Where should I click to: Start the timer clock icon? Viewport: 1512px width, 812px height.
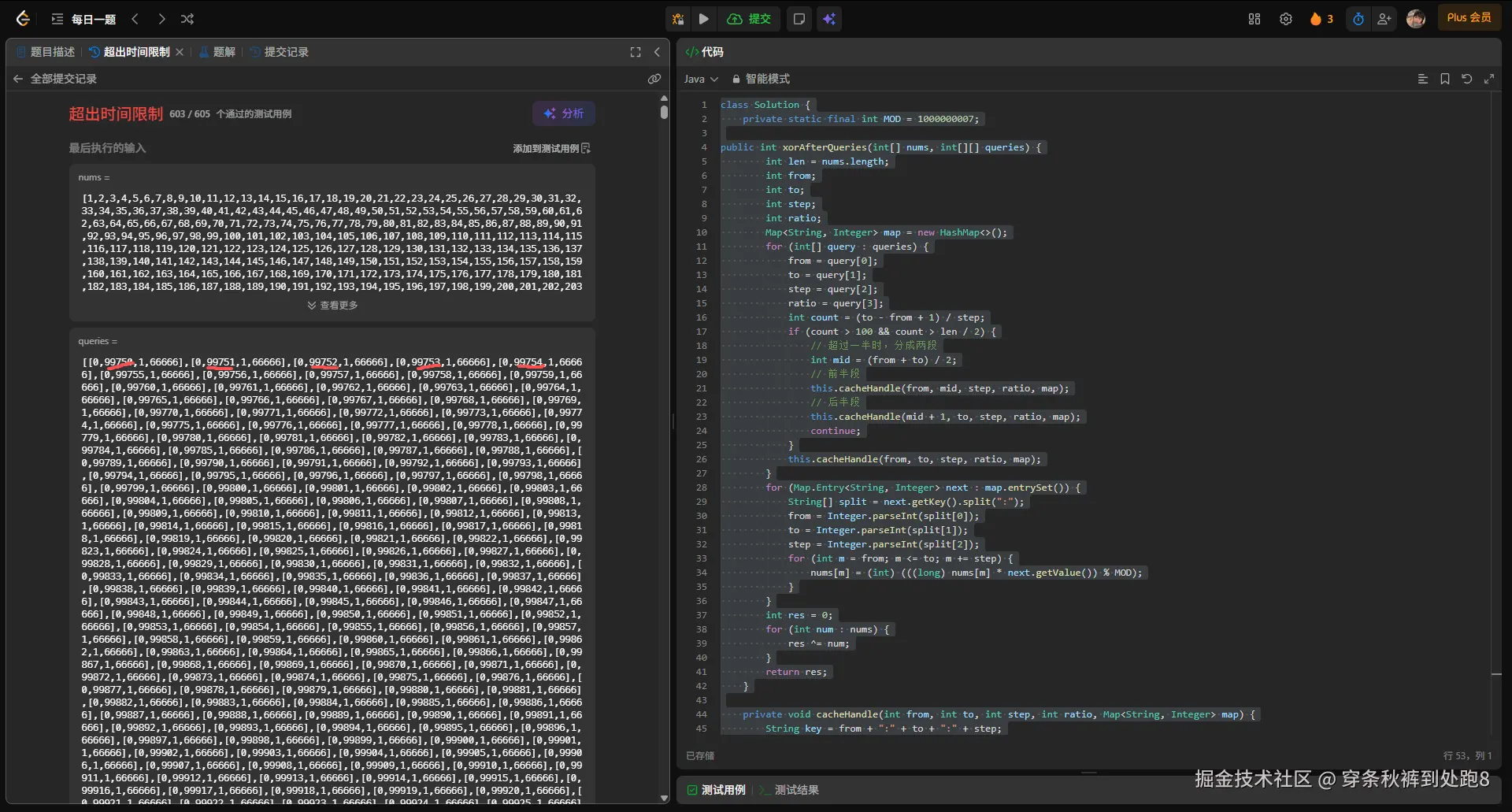(x=1358, y=19)
